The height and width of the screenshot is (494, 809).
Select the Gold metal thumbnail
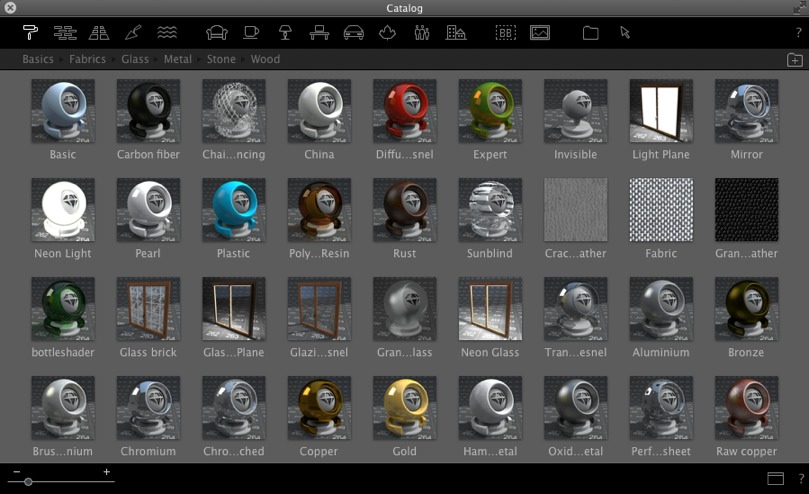tap(404, 408)
